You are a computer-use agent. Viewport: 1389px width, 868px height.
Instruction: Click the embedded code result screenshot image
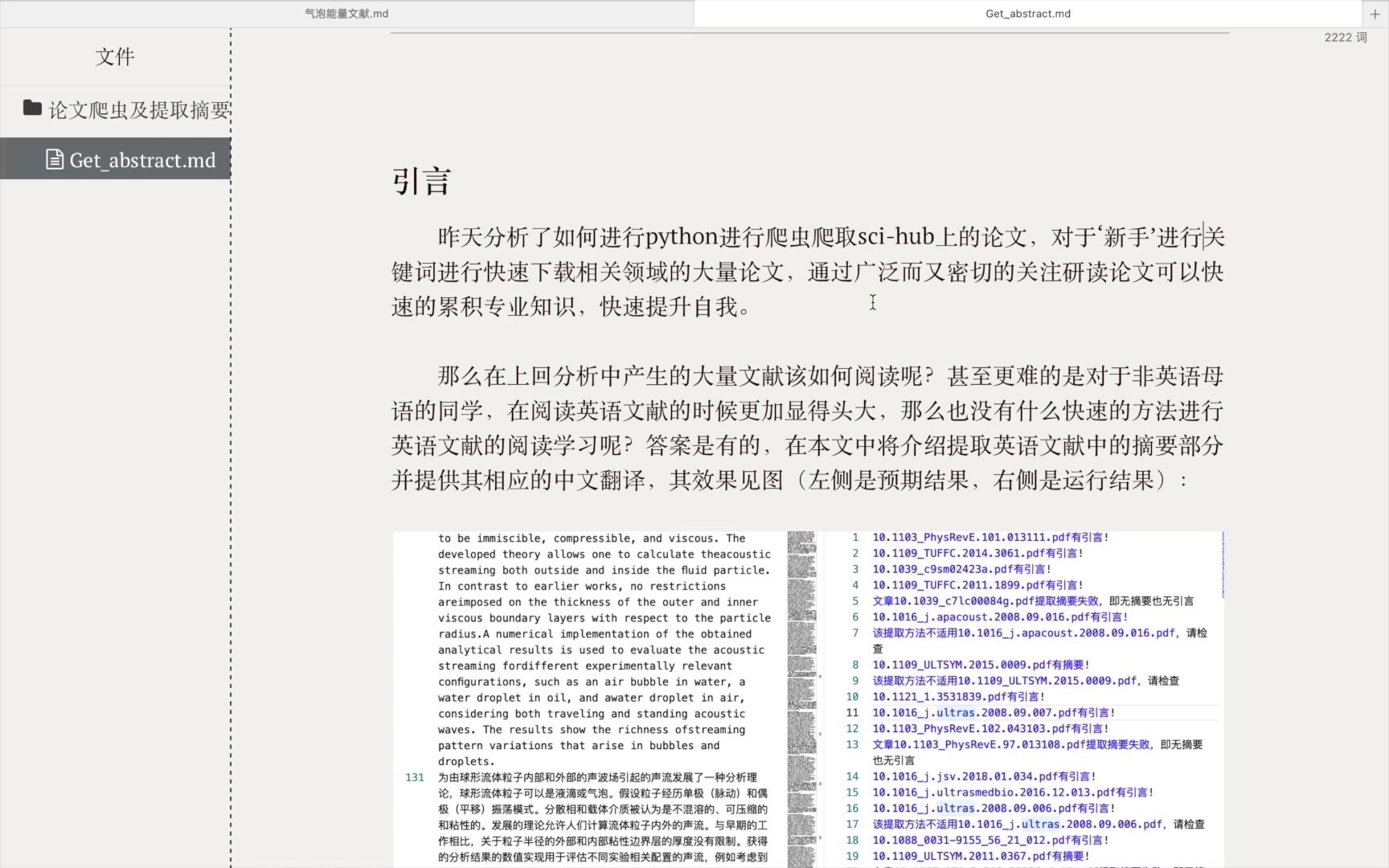[808, 699]
